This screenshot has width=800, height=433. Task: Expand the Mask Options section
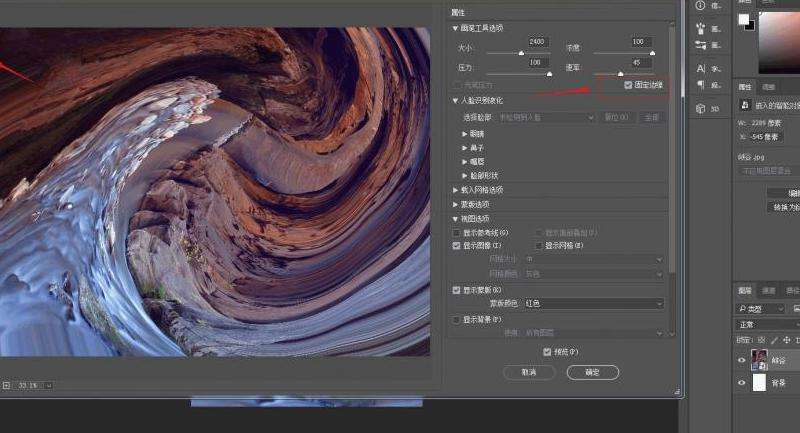click(x=455, y=205)
